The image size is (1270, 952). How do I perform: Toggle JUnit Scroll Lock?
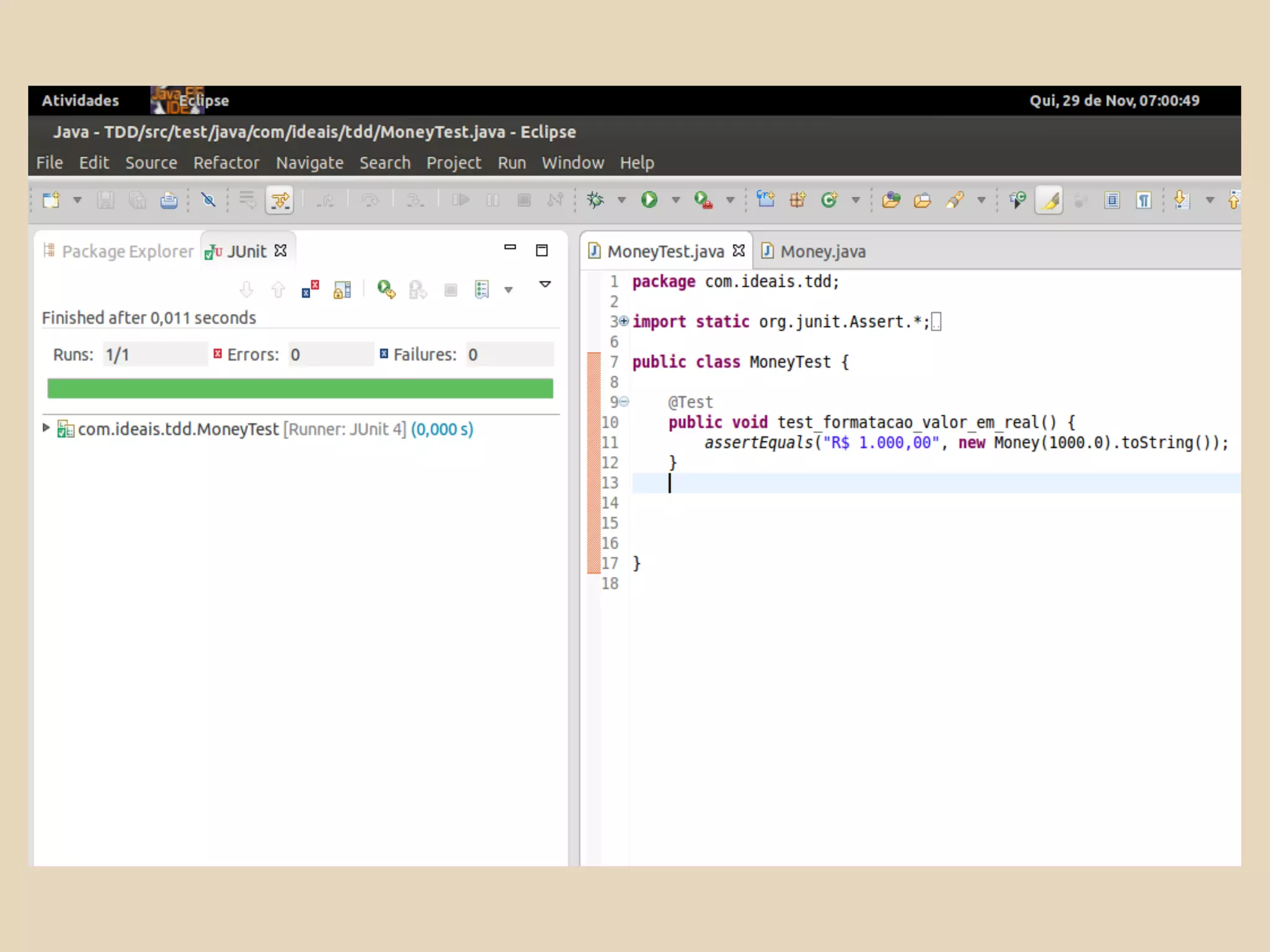click(342, 289)
